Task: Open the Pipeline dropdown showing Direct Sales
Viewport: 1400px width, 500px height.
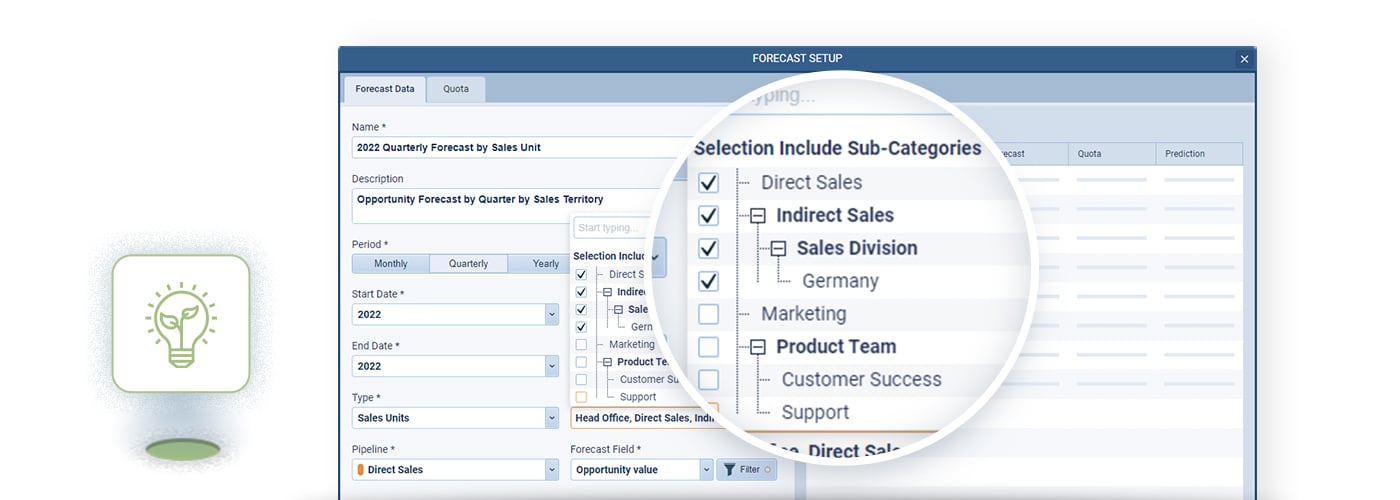Action: 455,470
